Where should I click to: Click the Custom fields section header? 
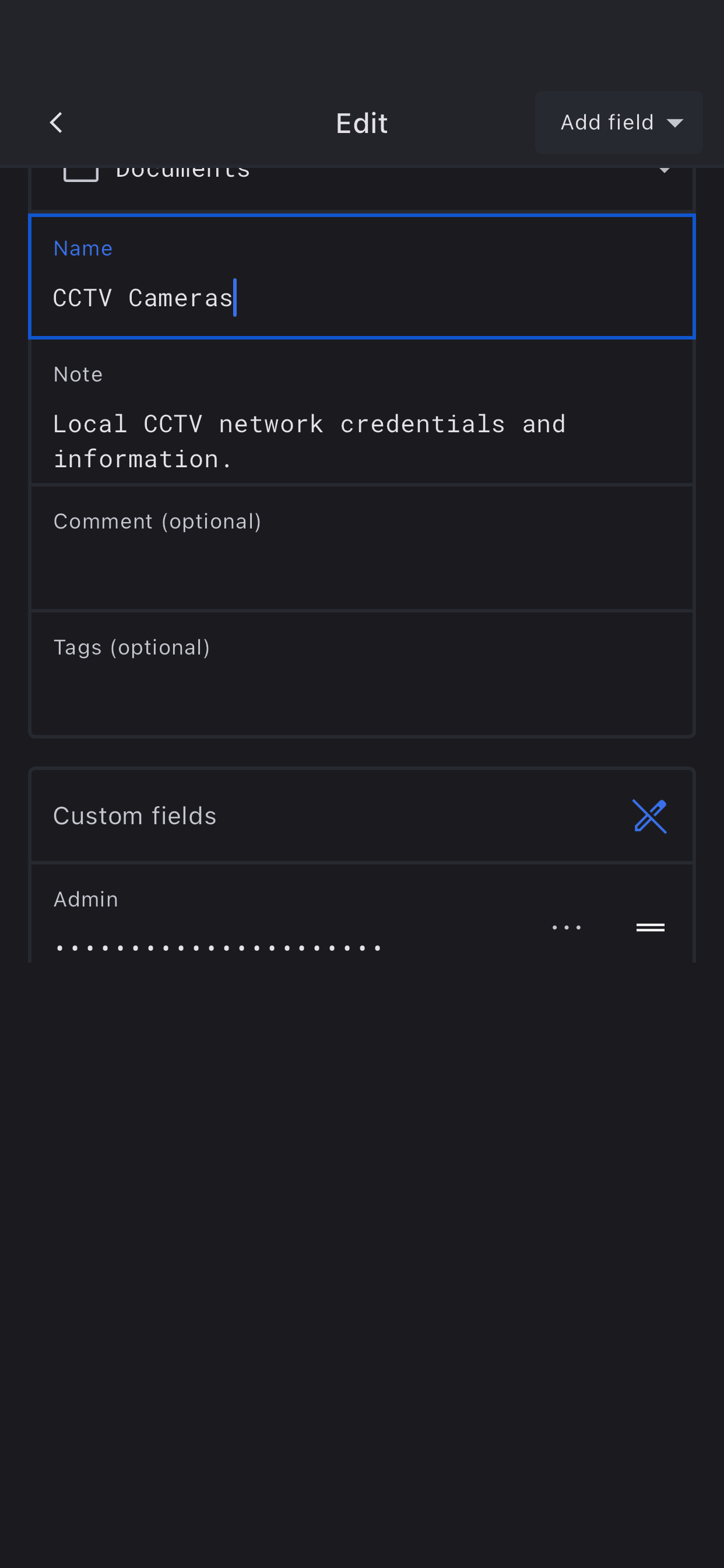point(135,815)
